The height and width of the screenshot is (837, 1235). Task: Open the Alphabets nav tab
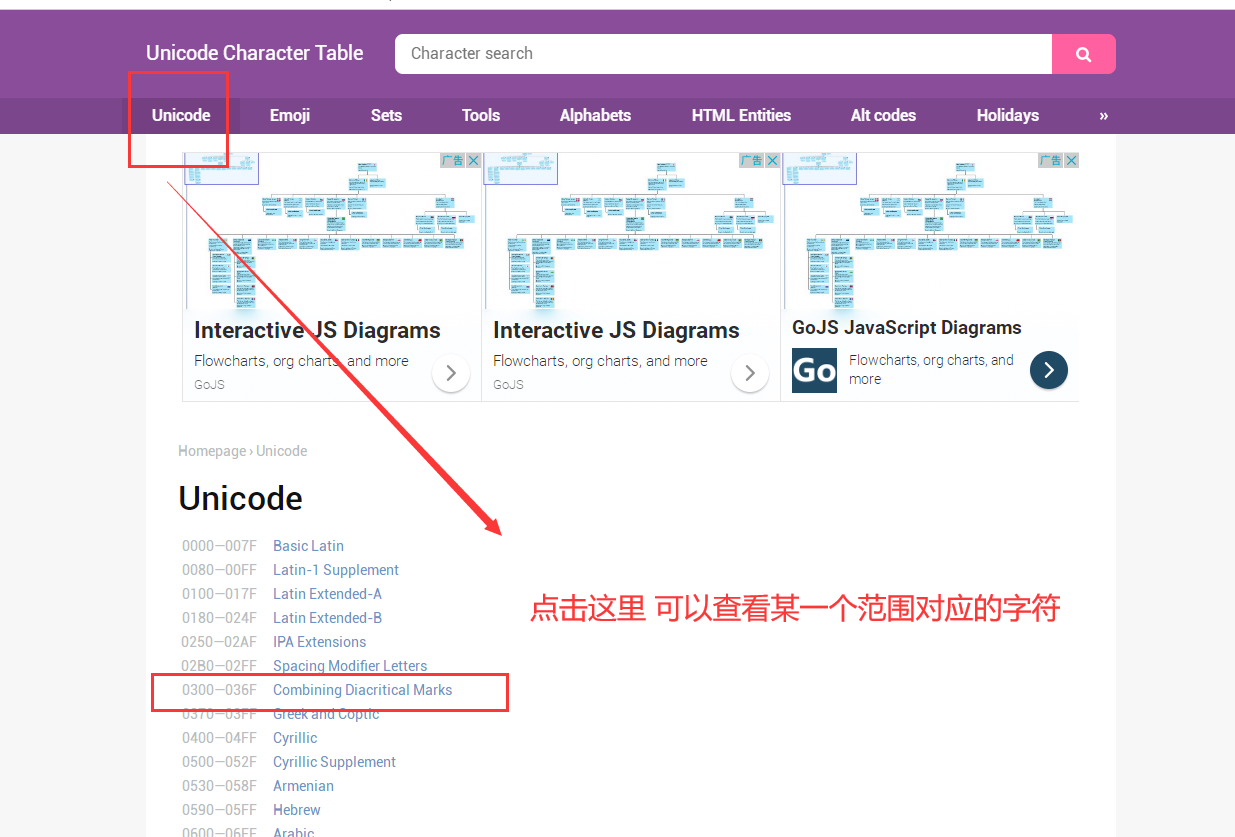[596, 115]
